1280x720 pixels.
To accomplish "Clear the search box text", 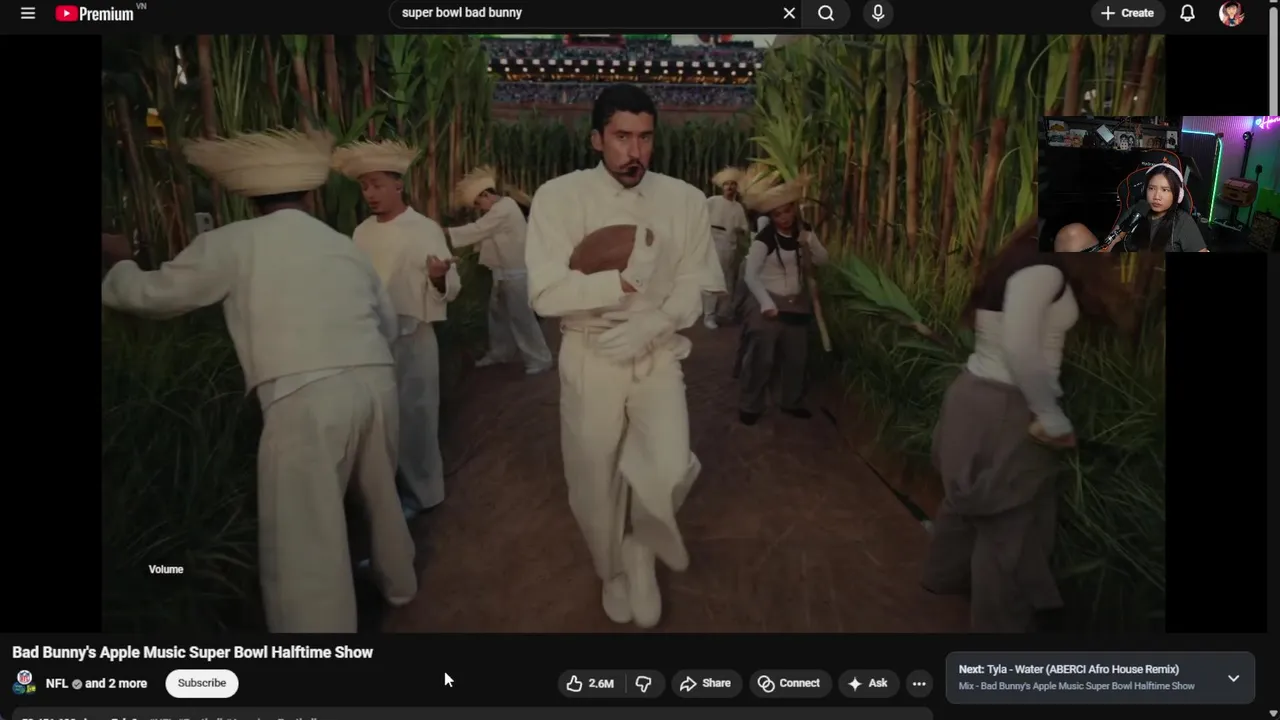I will 789,13.
